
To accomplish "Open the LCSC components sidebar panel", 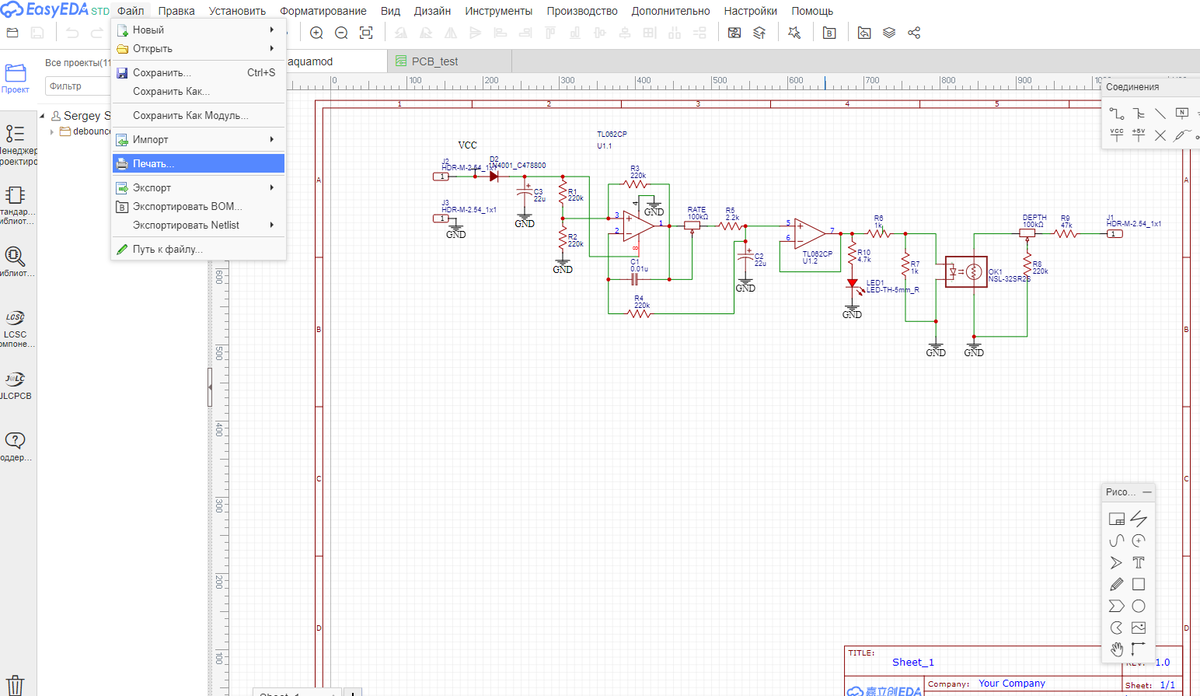I will click(x=15, y=325).
